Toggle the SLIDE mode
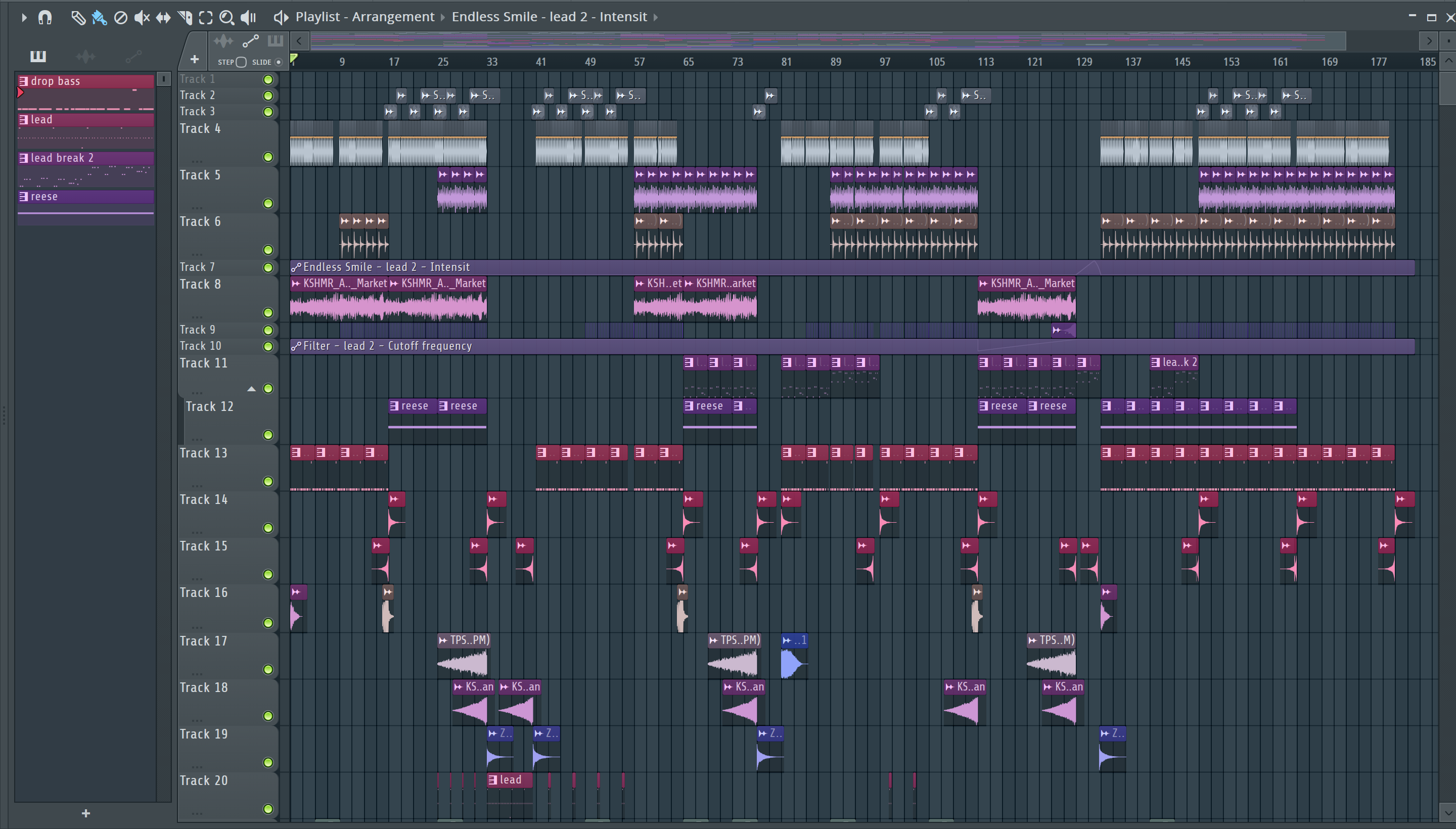Viewport: 1456px width, 829px height. click(279, 62)
